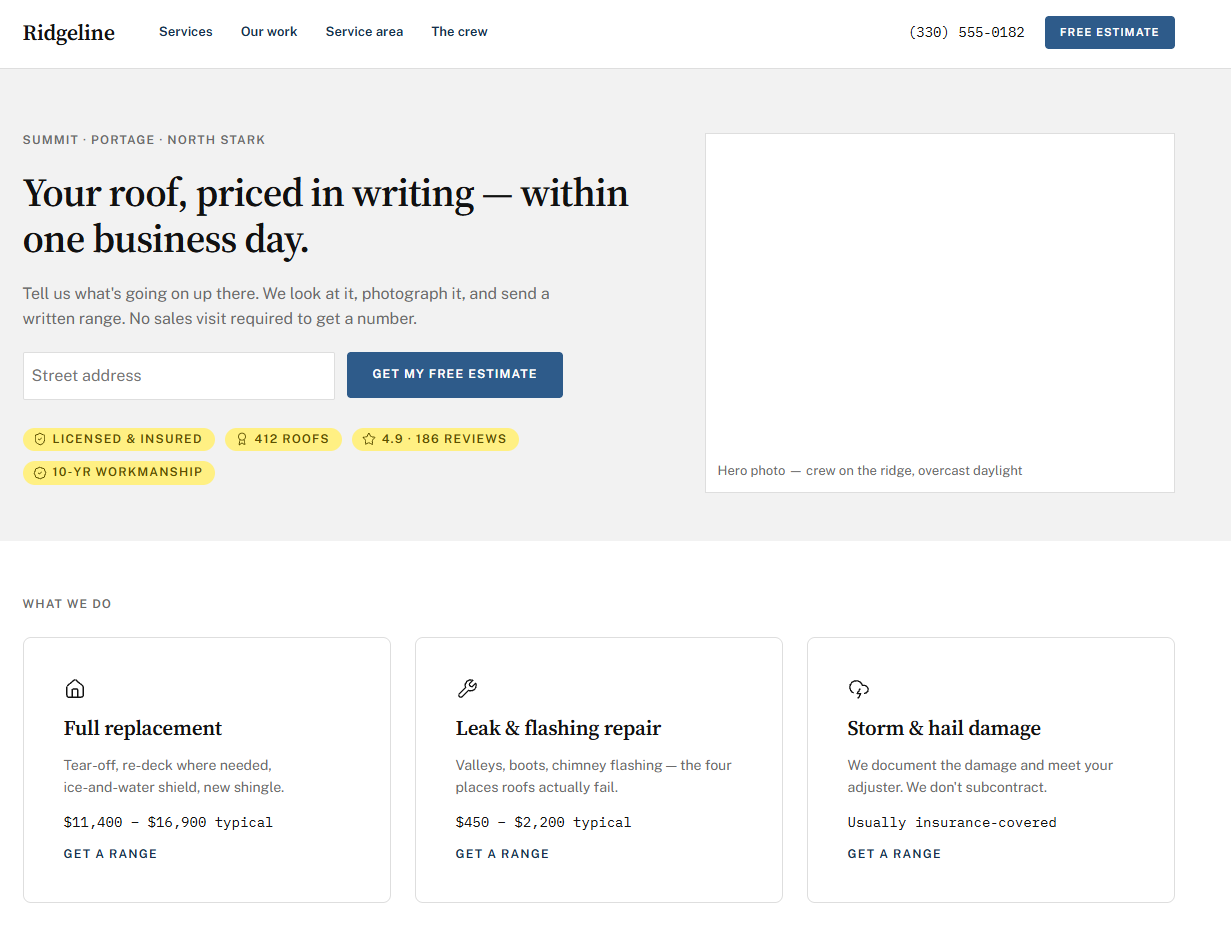The height and width of the screenshot is (943, 1231).
Task: Visit The crew page from navigation
Action: (459, 32)
